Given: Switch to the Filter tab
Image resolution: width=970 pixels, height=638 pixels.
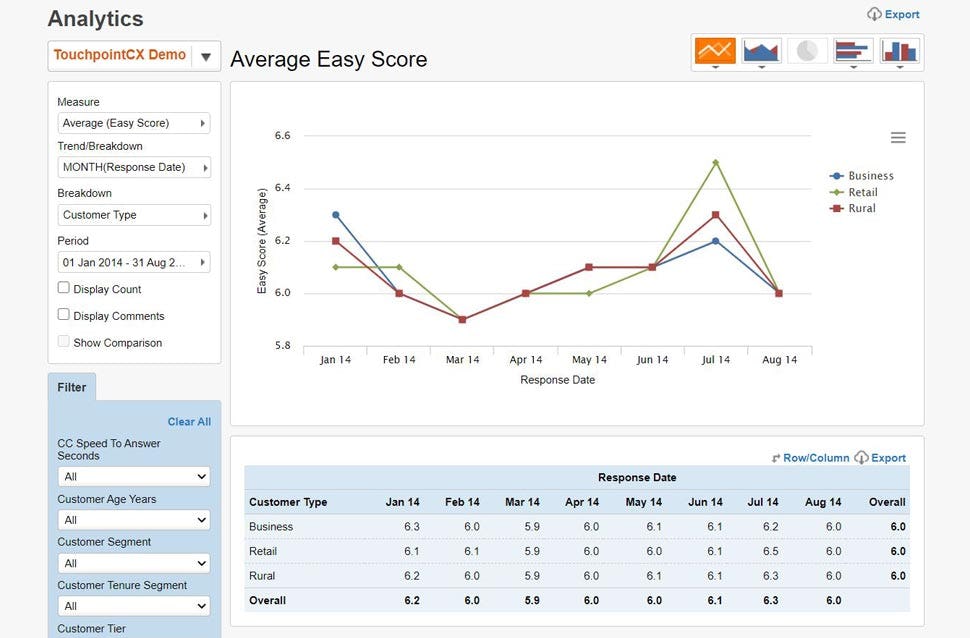Looking at the screenshot, I should (72, 387).
